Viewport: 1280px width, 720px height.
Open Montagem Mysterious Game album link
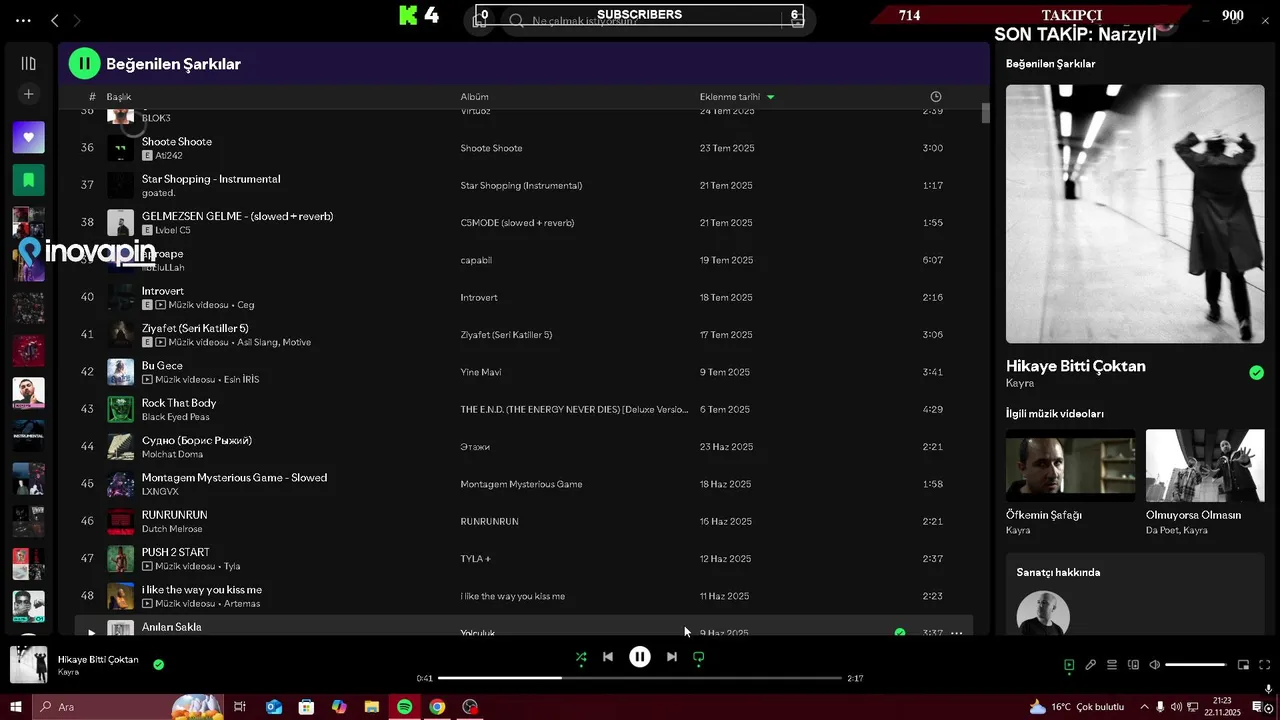pyautogui.click(x=521, y=484)
